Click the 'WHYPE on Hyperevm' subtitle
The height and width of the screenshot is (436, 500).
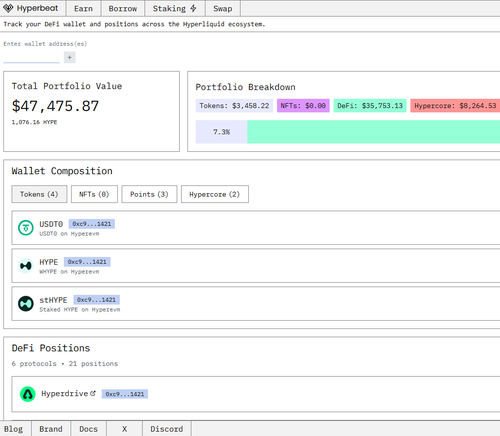coord(69,272)
